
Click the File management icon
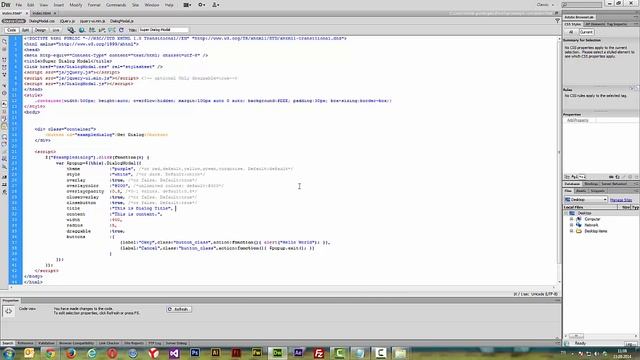pos(92,30)
